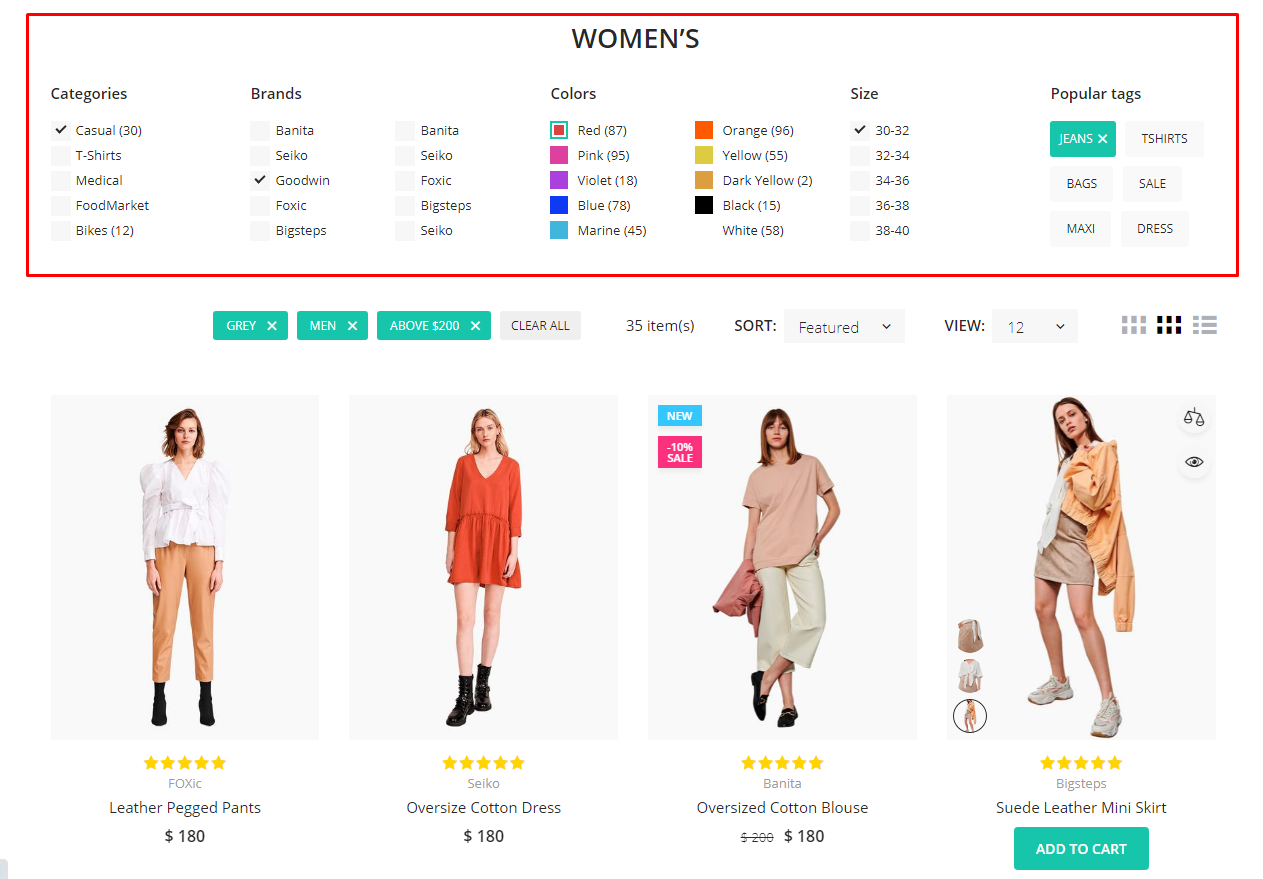Switch to two-column grid view icon
Screen dimensions: 1263x879
click(x=1133, y=325)
